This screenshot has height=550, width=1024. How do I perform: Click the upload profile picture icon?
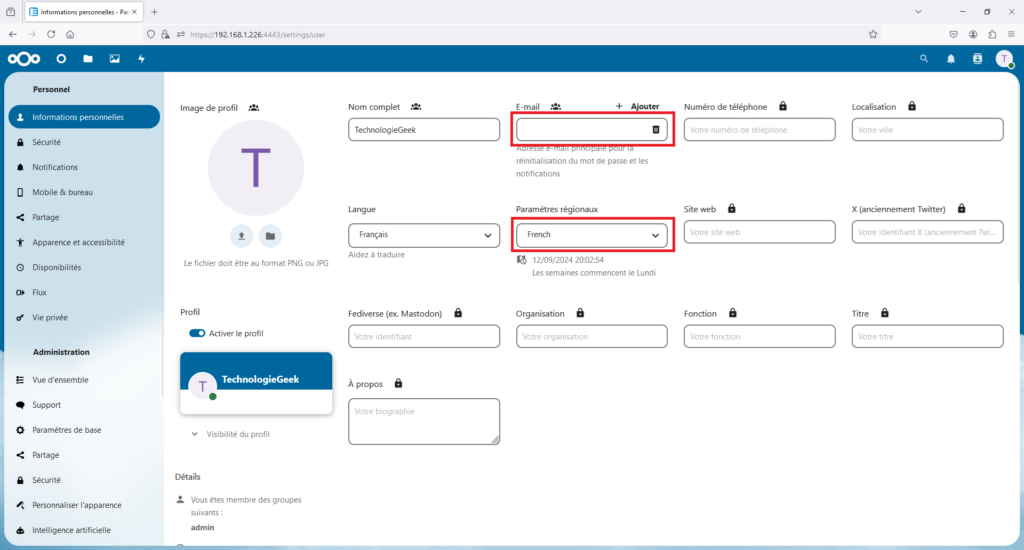pos(242,236)
